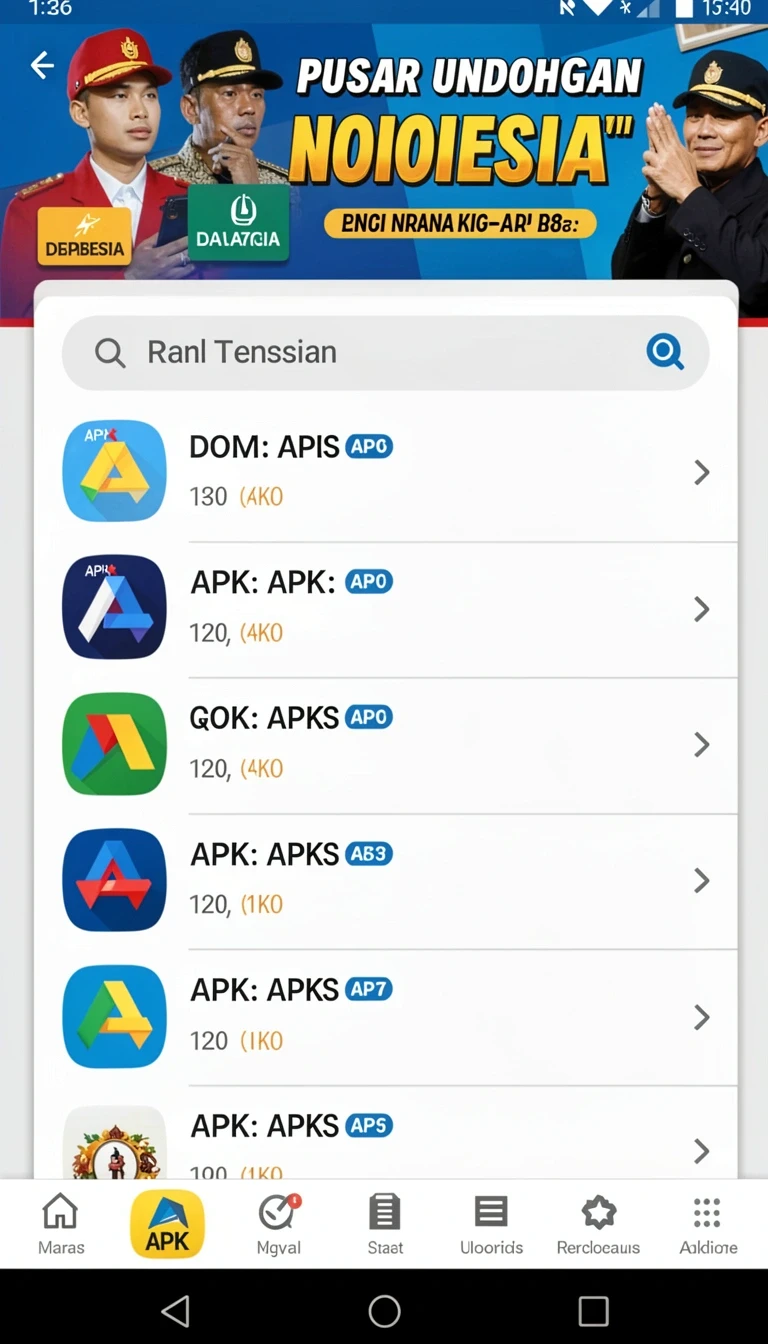Expand the APK: APK: row chevron
This screenshot has width=768, height=1344.
(x=702, y=609)
